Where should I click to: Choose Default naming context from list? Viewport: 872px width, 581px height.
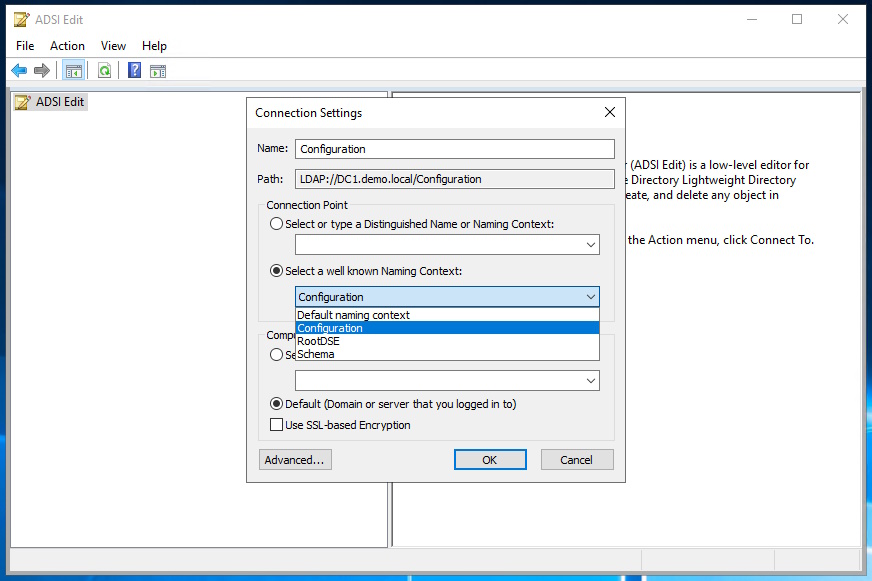pyautogui.click(x=447, y=315)
